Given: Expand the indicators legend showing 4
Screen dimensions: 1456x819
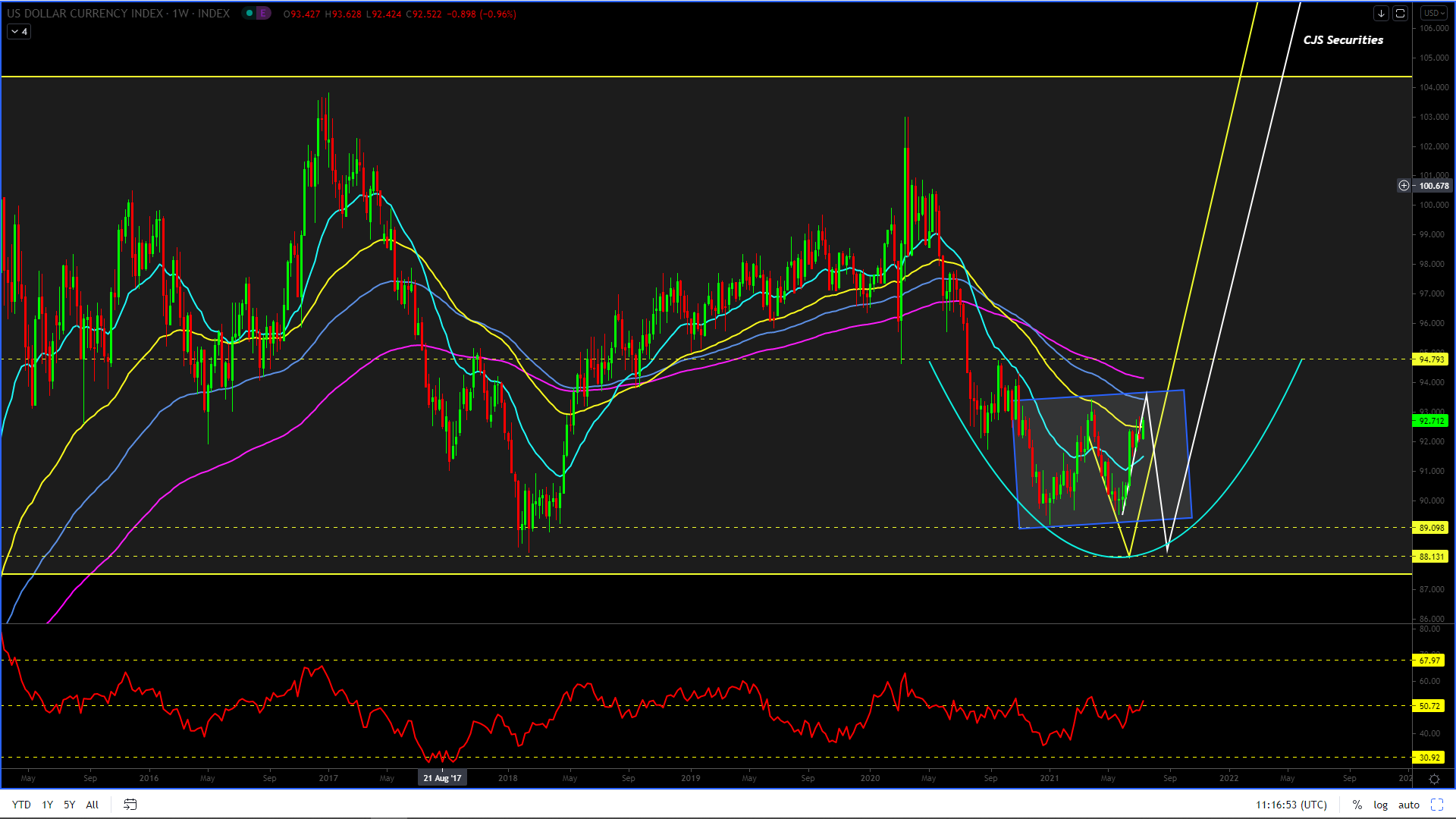Looking at the screenshot, I should coord(19,31).
